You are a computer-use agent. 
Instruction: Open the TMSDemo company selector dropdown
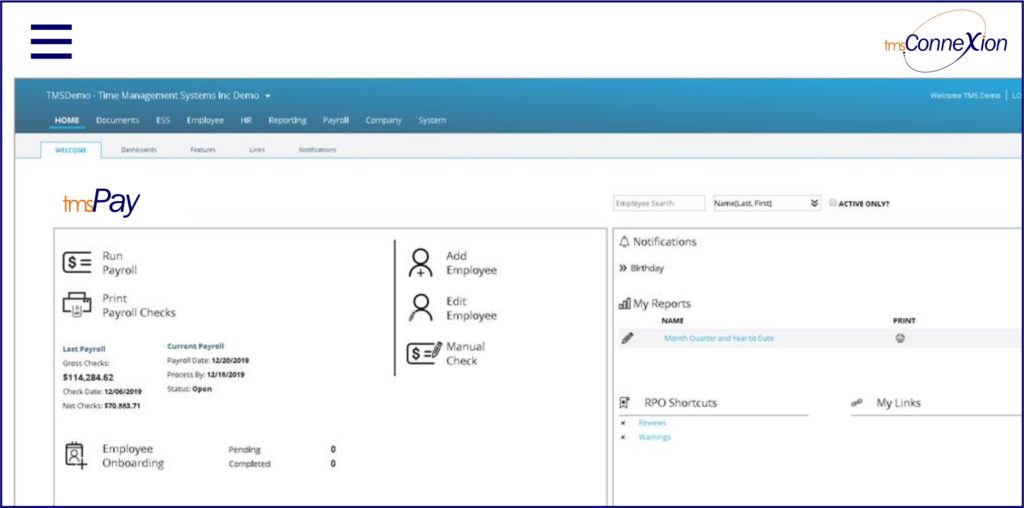coord(158,95)
